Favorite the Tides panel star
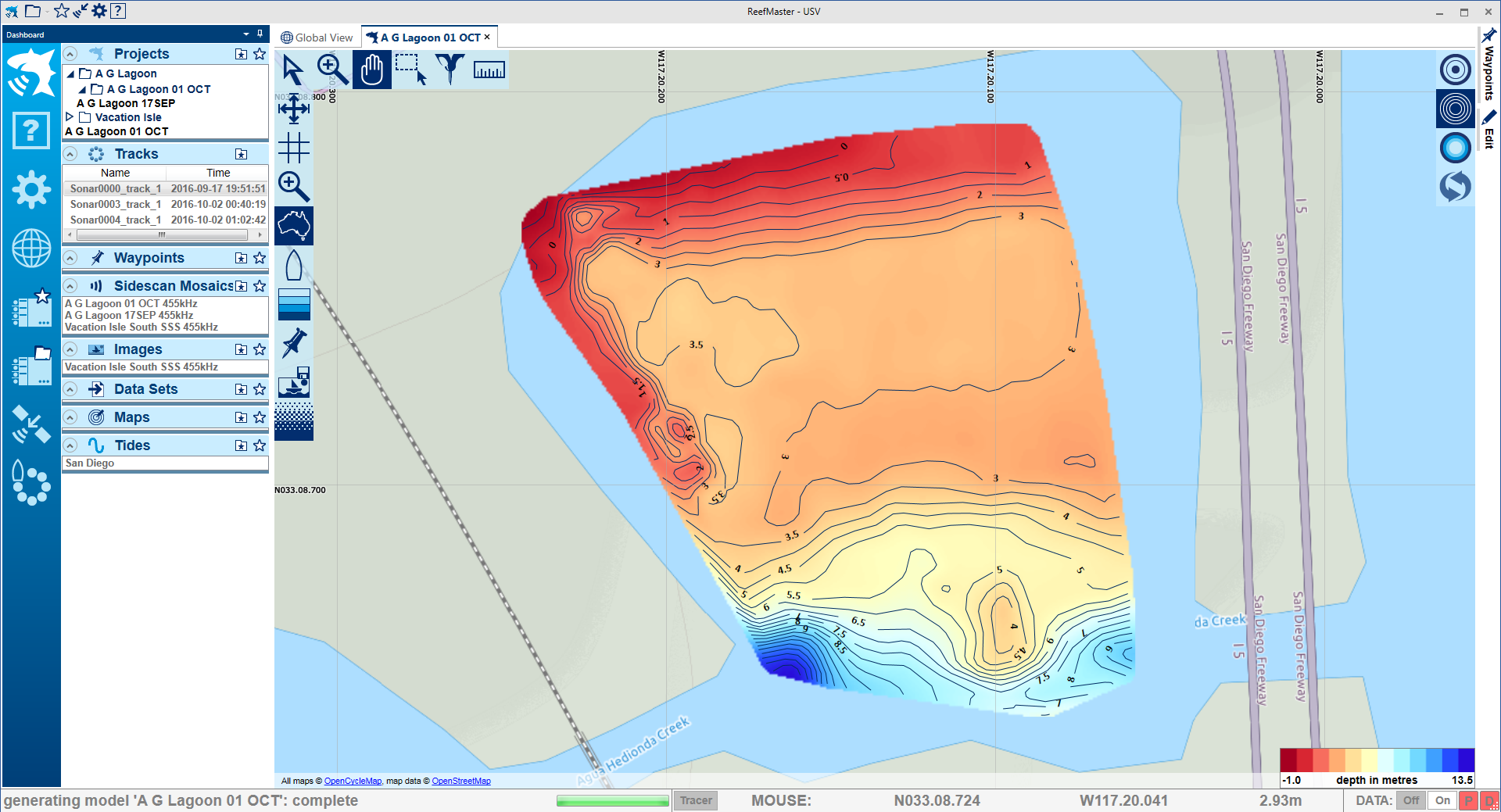This screenshot has width=1501, height=812. click(260, 445)
